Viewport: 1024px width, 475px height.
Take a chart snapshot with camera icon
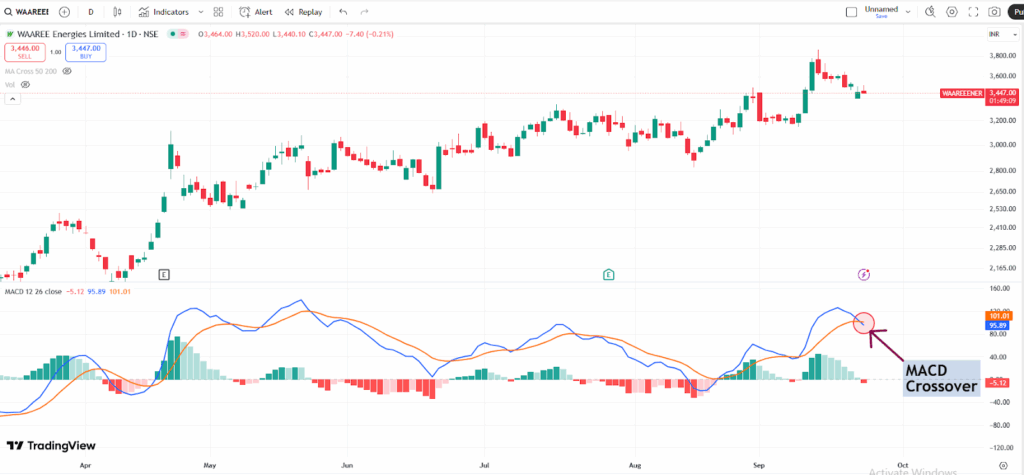[x=994, y=12]
